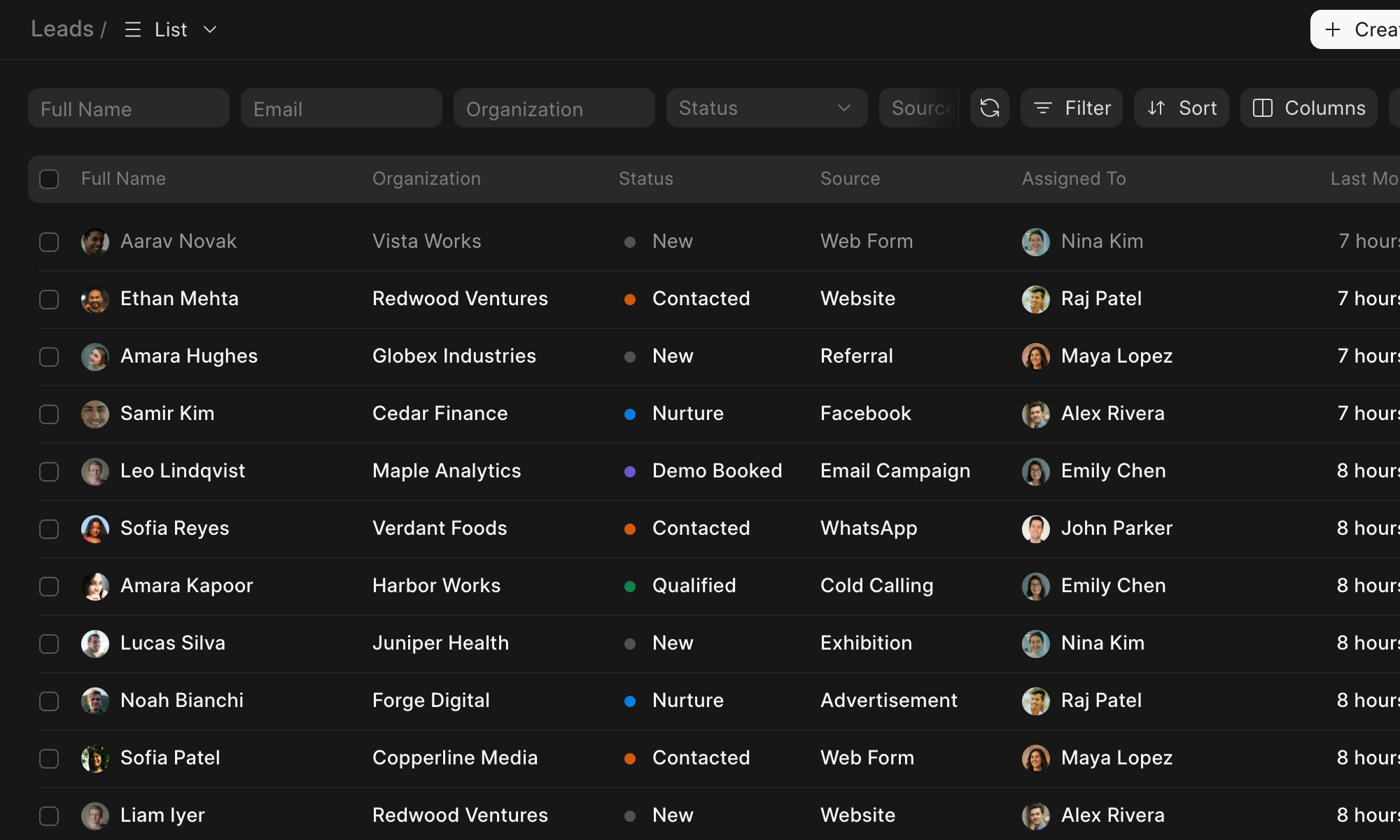1400x840 pixels.
Task: Click the Organization column header
Action: click(x=426, y=178)
